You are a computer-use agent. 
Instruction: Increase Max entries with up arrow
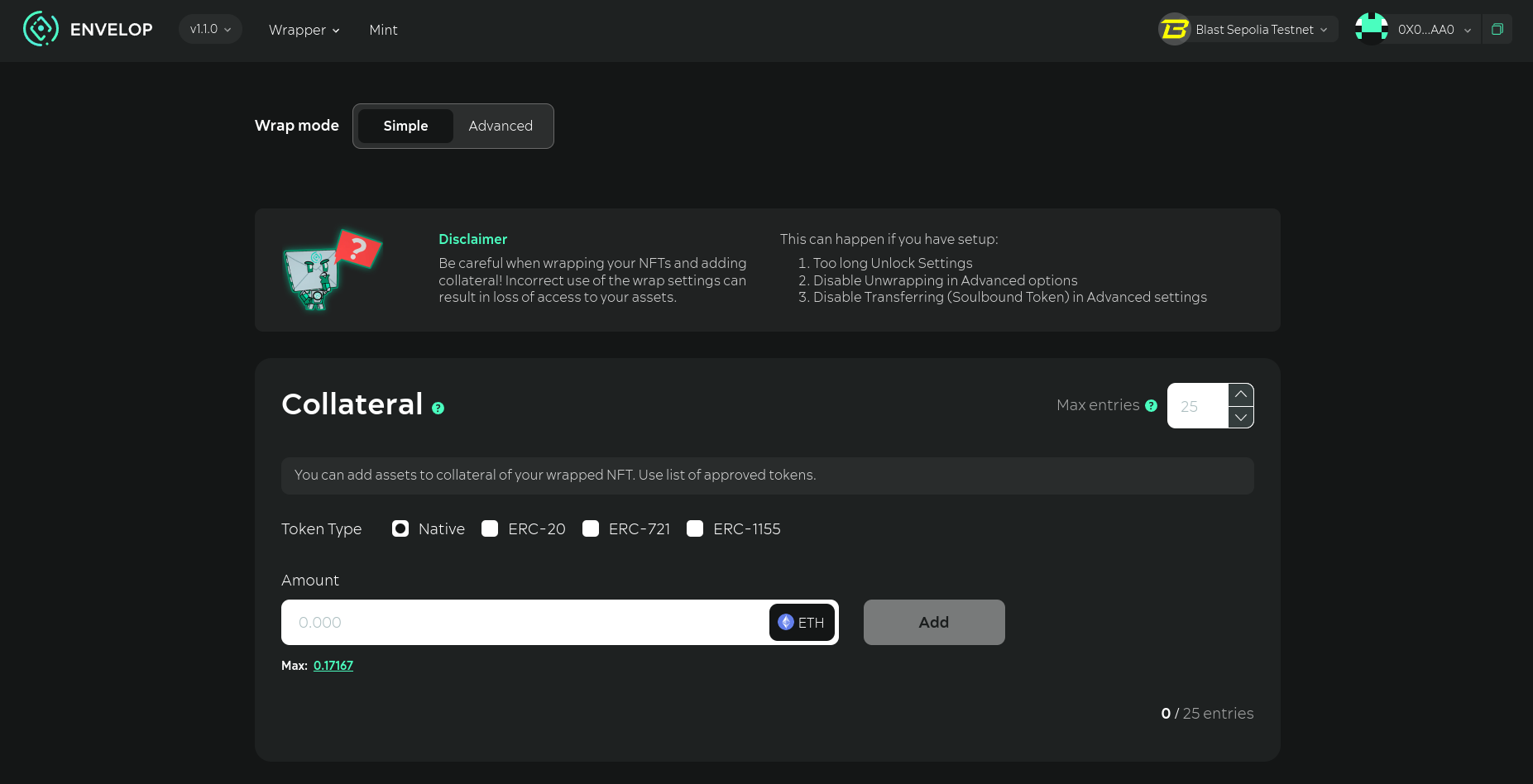coord(1241,394)
